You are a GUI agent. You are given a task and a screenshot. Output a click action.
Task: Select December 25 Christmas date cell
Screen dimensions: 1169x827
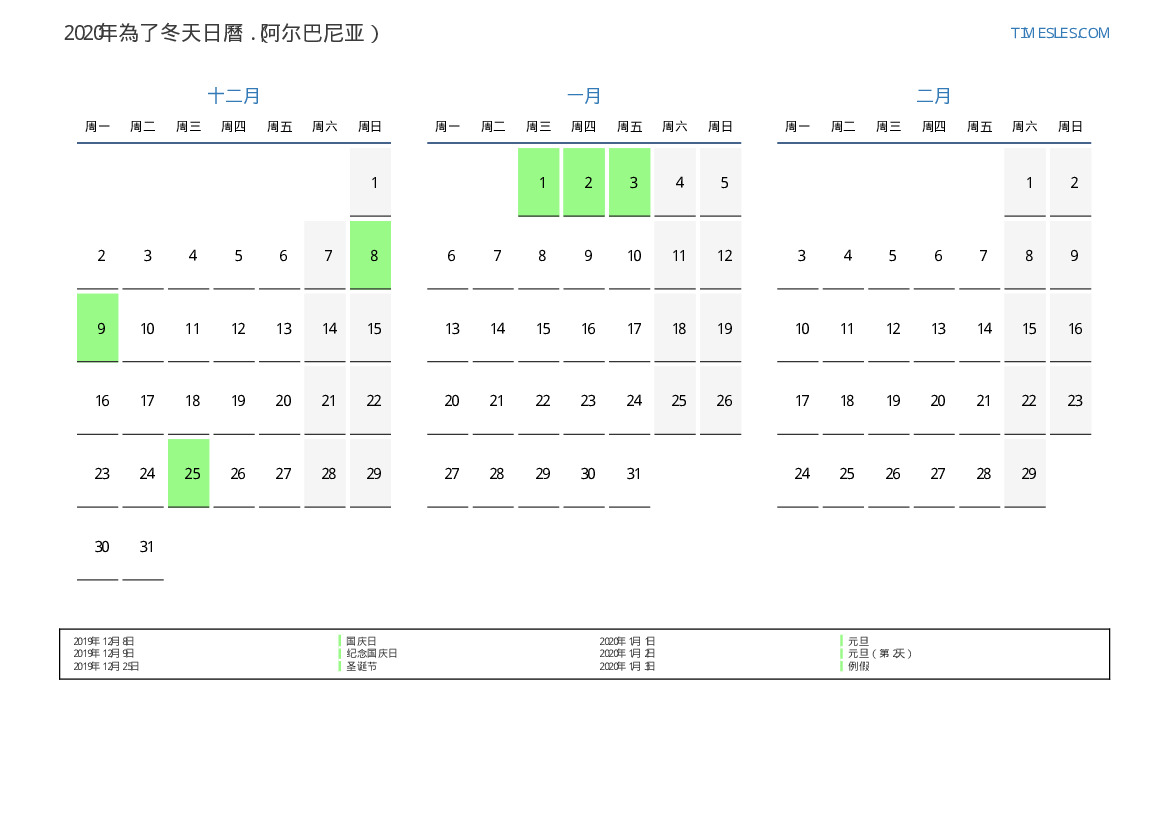pos(189,473)
